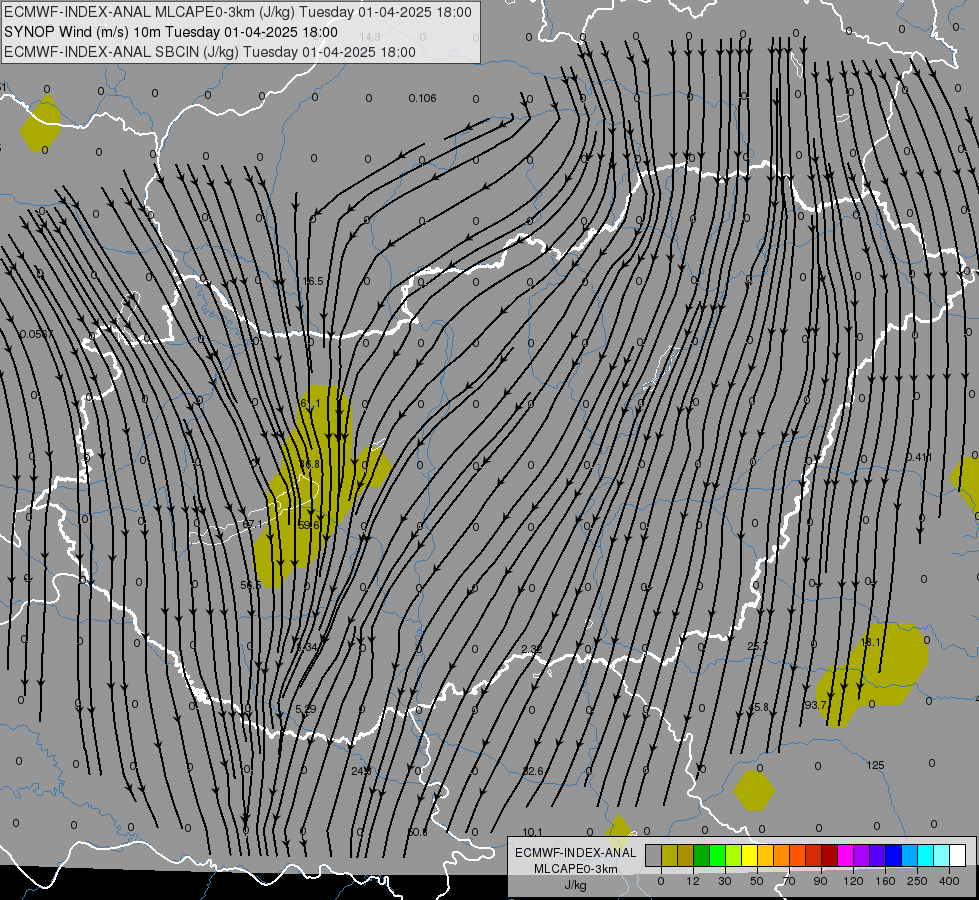Click the legend tick label 12

click(x=692, y=881)
